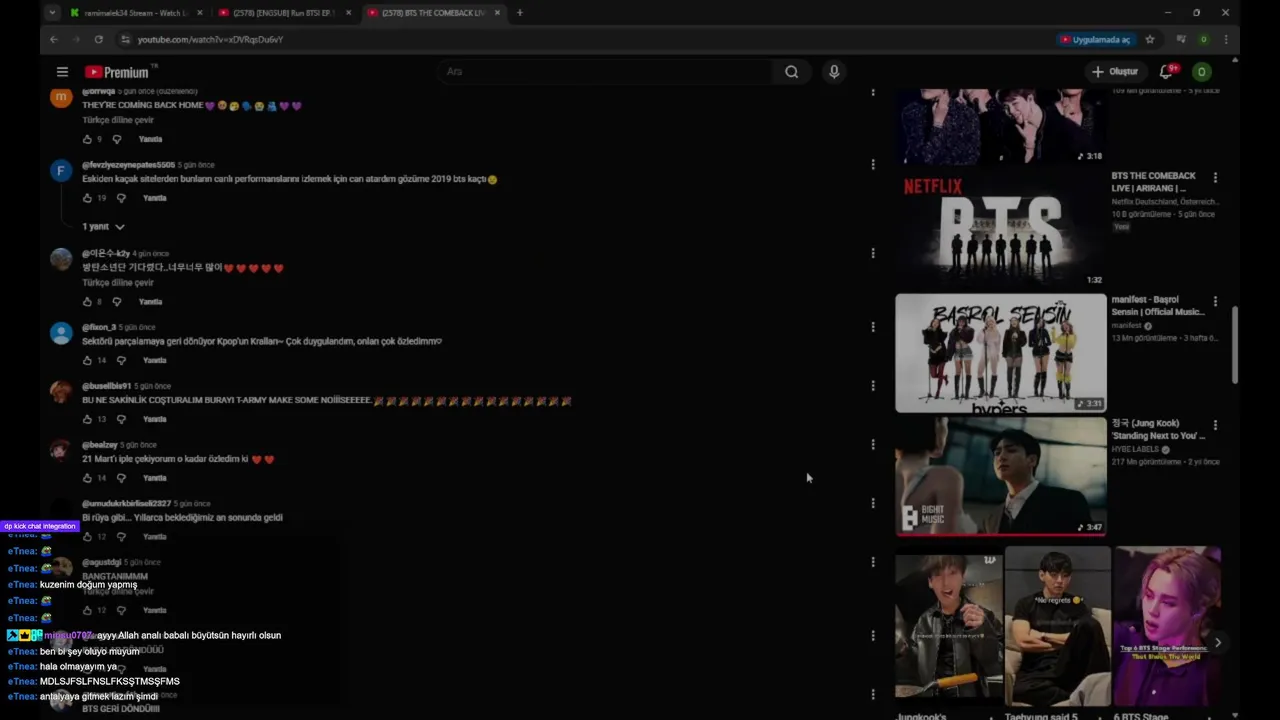This screenshot has height=720, width=1280.
Task: Translate THEY'RE COMING BACK HOME comment to Turkish
Action: (x=118, y=120)
